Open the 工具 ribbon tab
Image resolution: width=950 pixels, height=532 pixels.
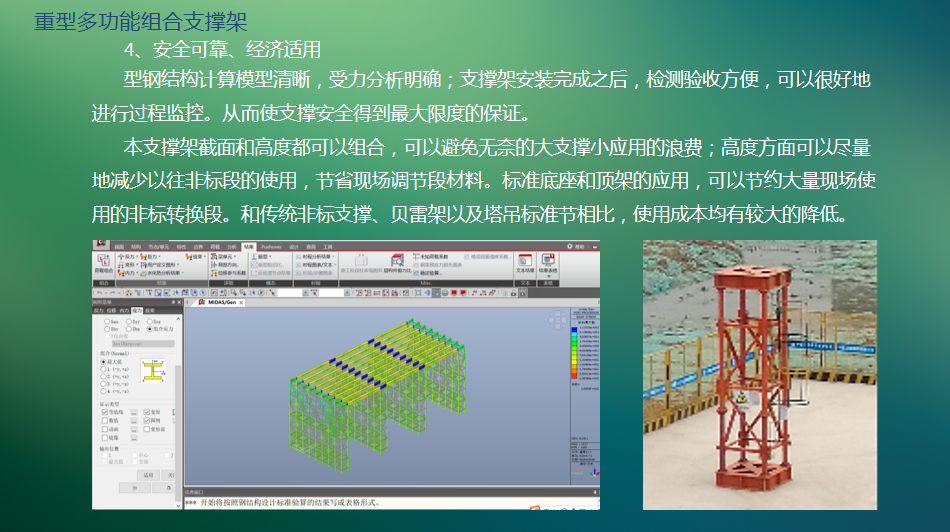328,247
